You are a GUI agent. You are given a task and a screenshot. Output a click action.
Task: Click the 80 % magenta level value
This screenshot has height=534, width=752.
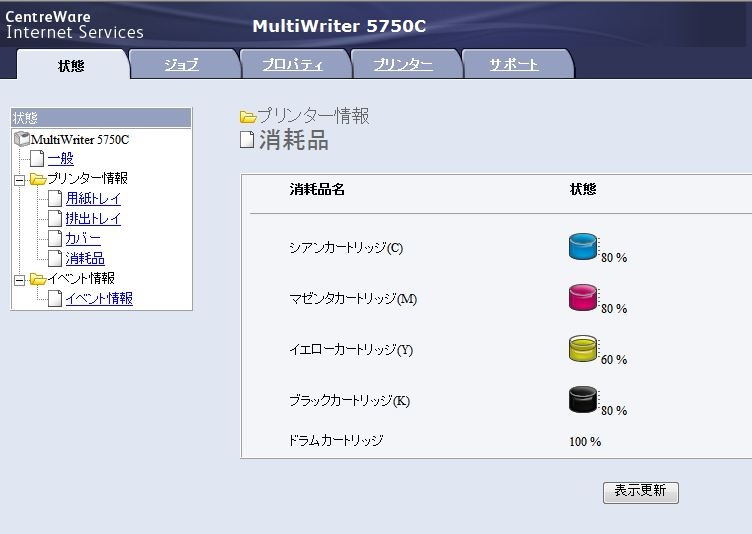point(614,309)
